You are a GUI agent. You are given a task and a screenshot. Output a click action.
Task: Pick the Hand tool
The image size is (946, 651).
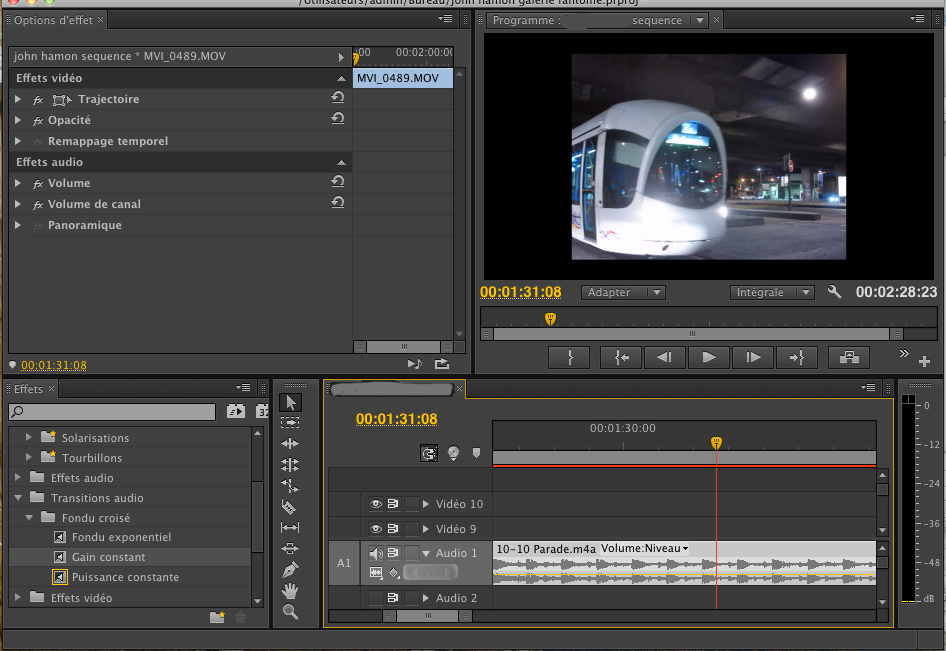pos(291,591)
